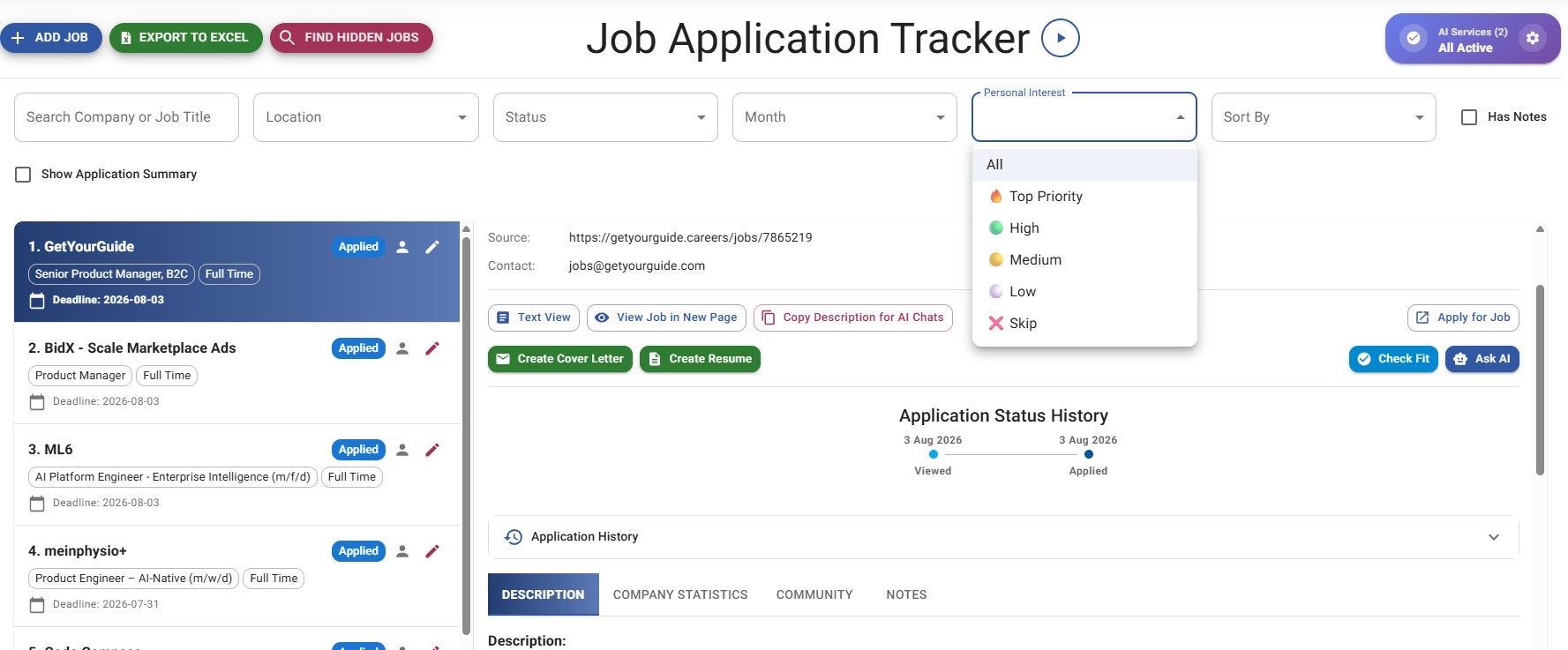Screen dimensions: 1568x650
Task: Open the Sort By dropdown
Action: coord(1324,117)
